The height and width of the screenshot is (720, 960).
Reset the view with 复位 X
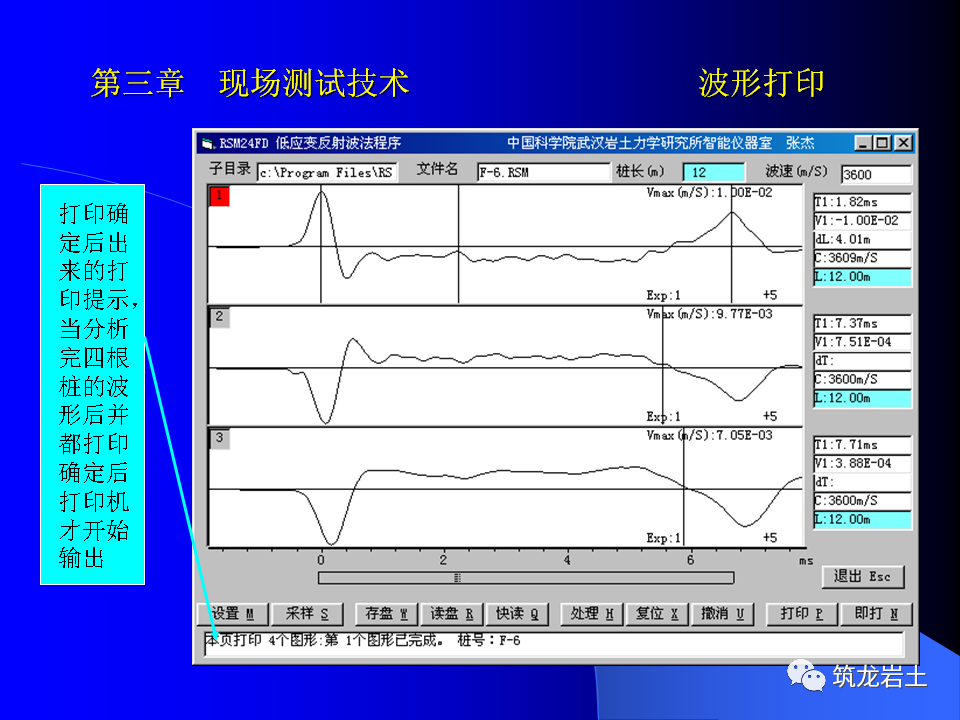[x=657, y=613]
